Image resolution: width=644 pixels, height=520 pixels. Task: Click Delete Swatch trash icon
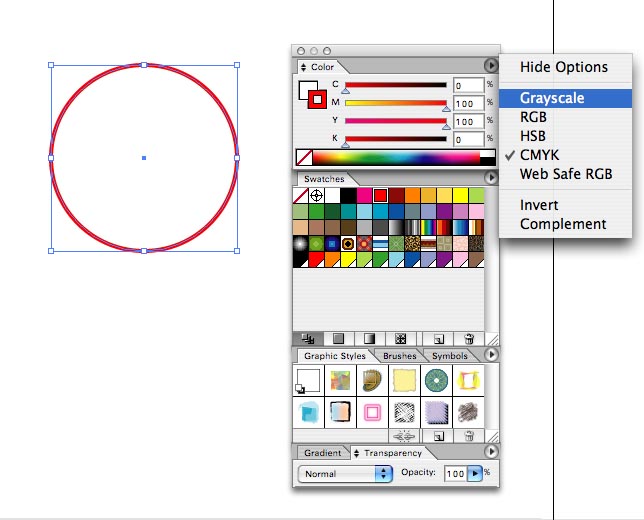pos(469,339)
